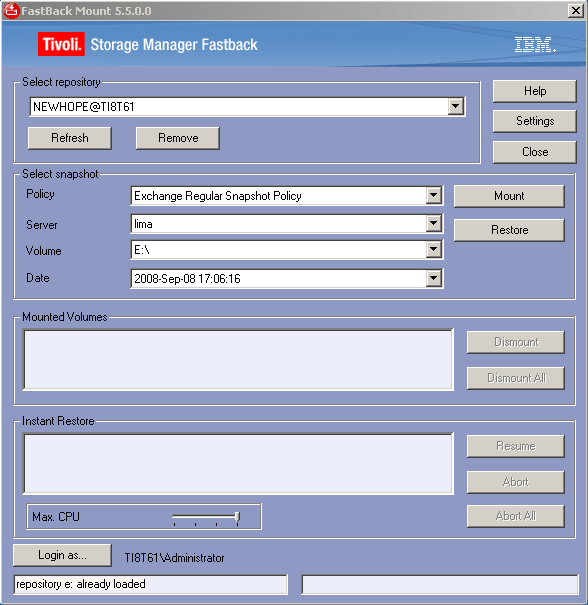Expand the repository dropdown arrow

456,106
